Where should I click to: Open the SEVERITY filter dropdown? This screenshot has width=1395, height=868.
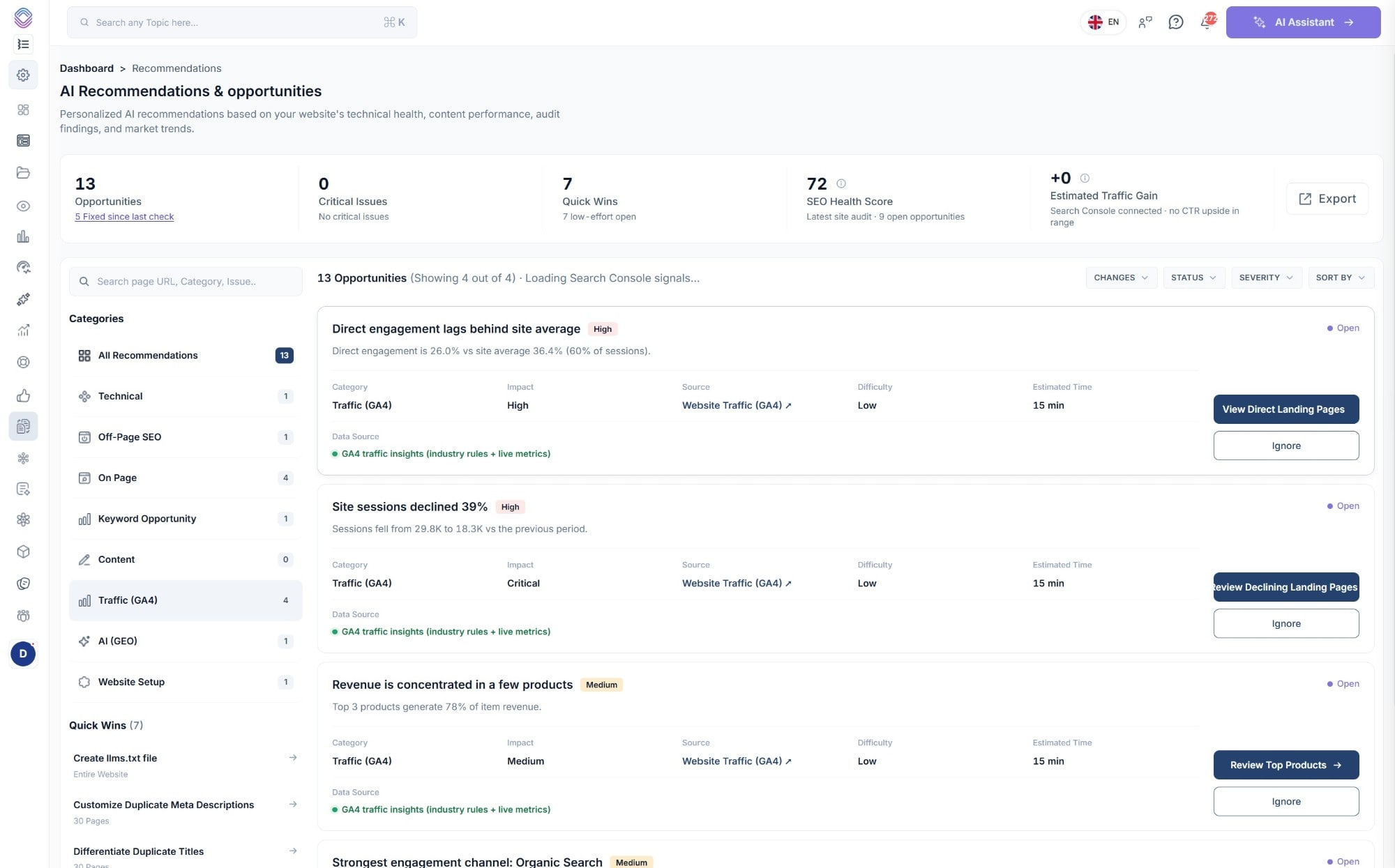coord(1266,277)
